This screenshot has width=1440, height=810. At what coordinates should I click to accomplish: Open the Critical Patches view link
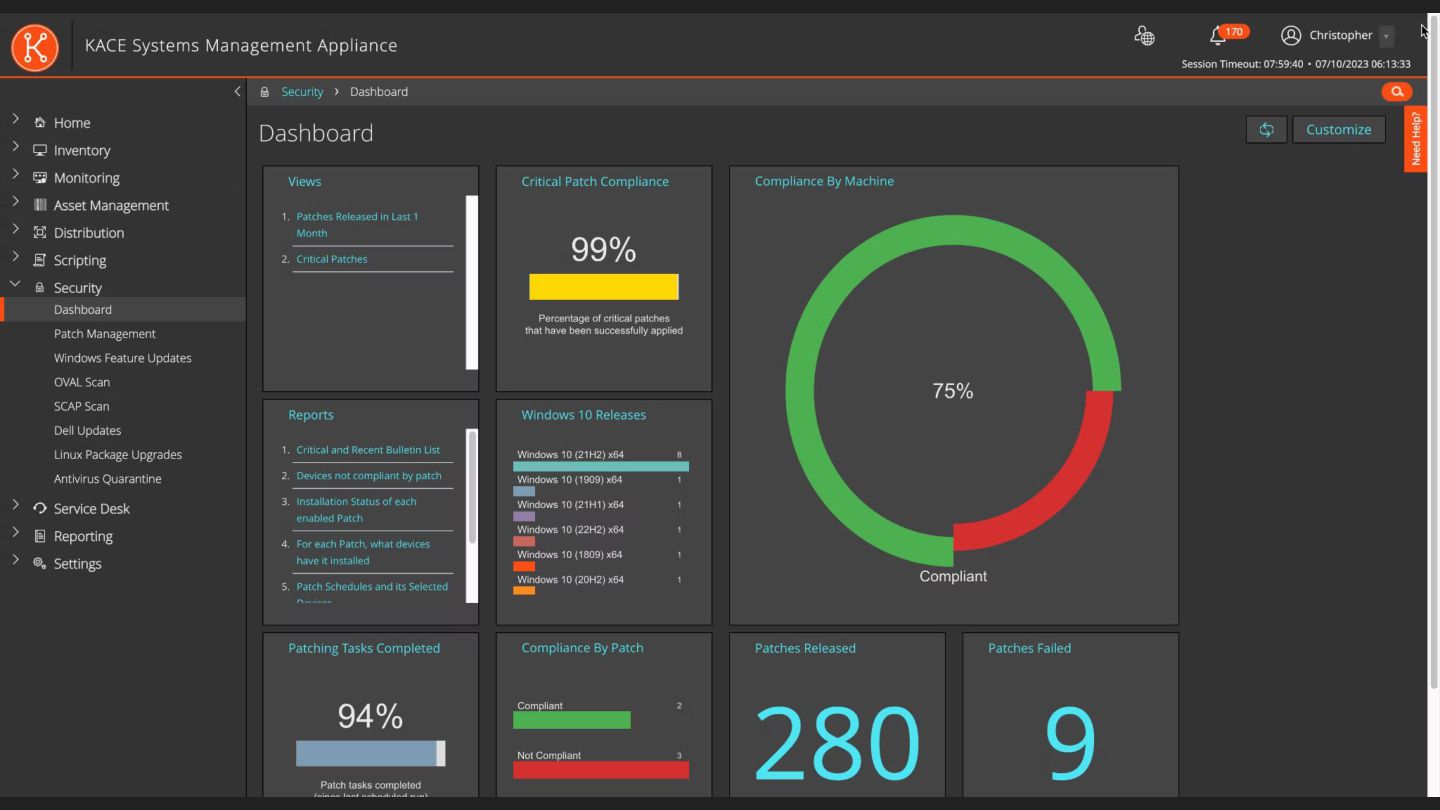click(x=332, y=259)
